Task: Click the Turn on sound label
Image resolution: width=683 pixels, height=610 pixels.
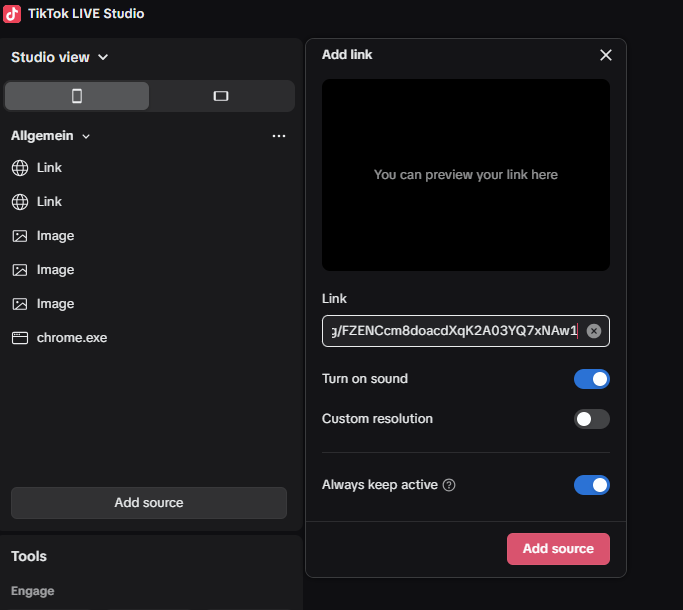Action: click(x=365, y=379)
